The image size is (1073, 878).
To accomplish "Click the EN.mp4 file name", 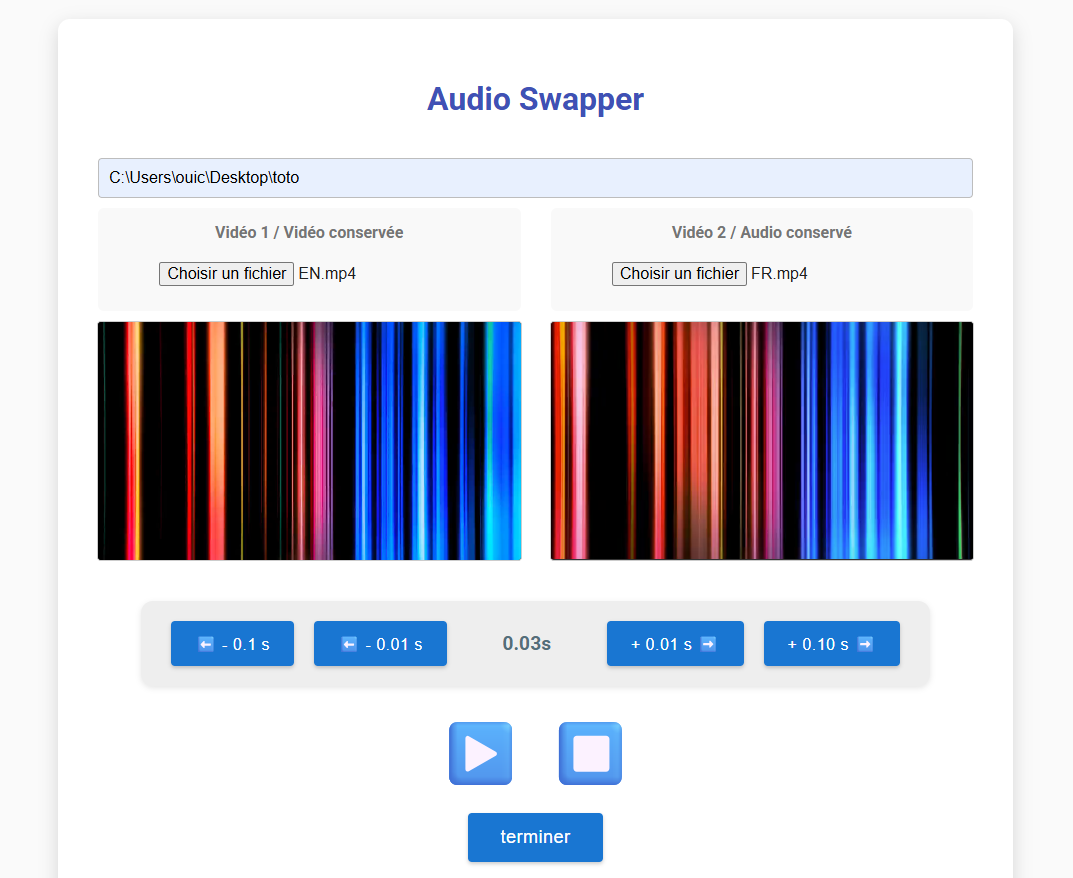I will point(327,274).
